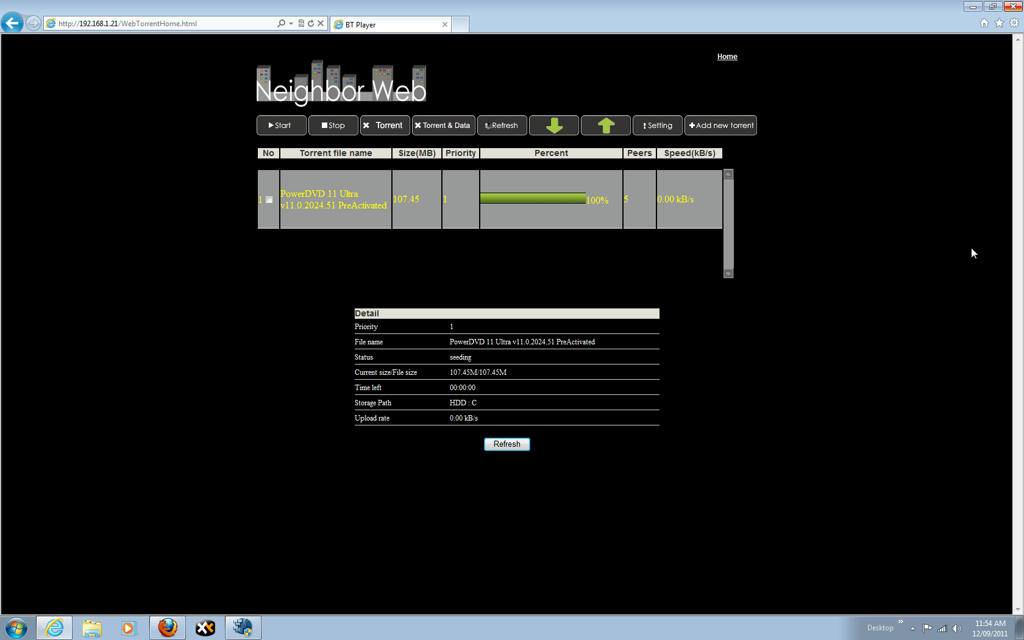This screenshot has height=640, width=1024.
Task: Click the torrent list scrollbar up arrow
Action: [728, 174]
